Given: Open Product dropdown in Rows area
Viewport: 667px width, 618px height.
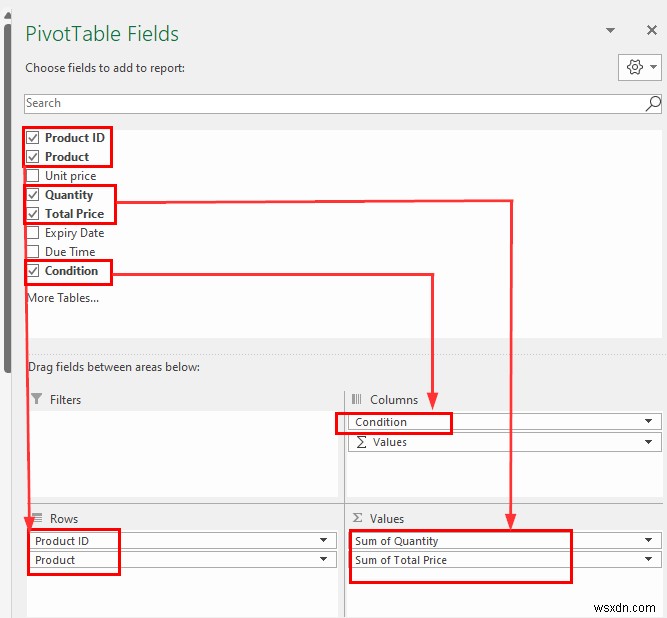Looking at the screenshot, I should click(x=323, y=559).
